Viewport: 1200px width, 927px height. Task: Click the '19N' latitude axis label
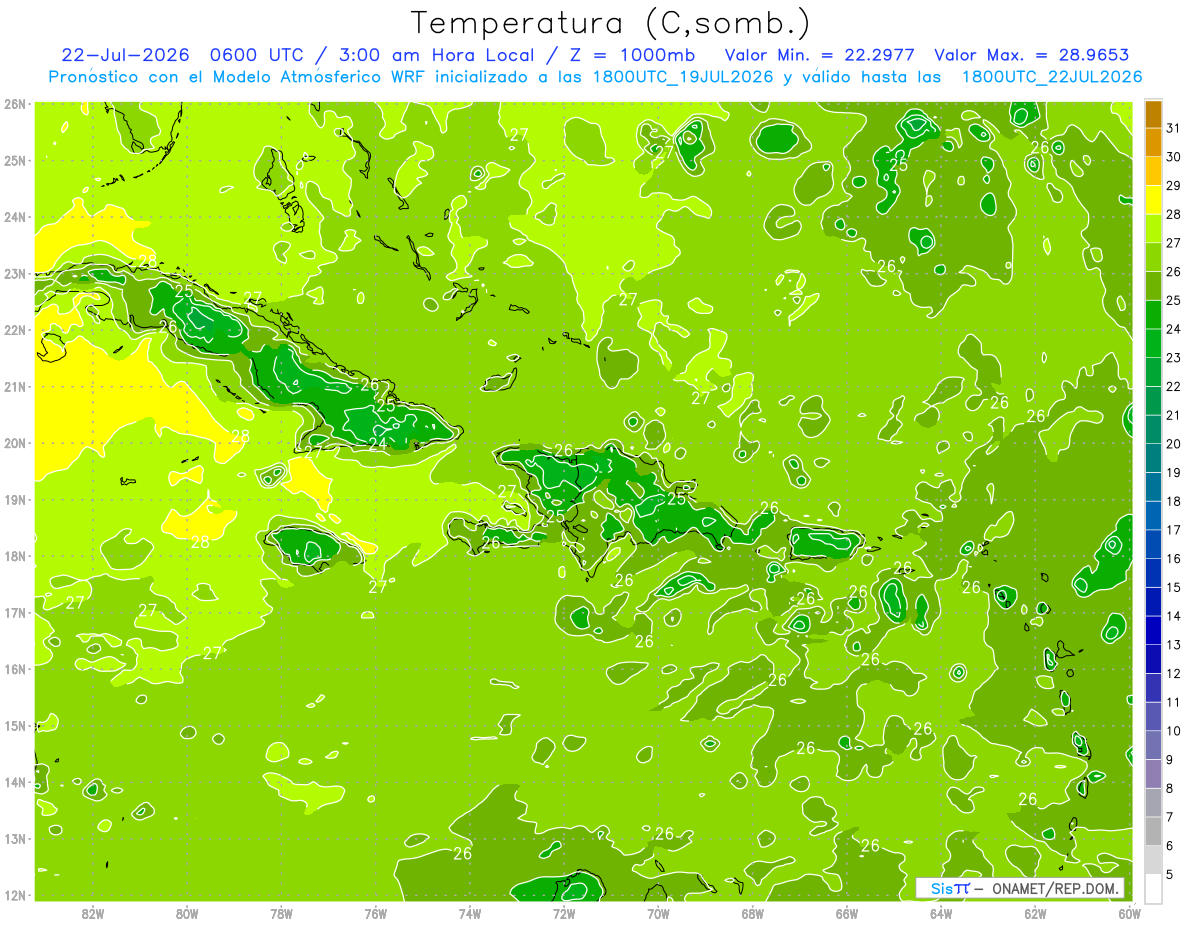[x=14, y=499]
